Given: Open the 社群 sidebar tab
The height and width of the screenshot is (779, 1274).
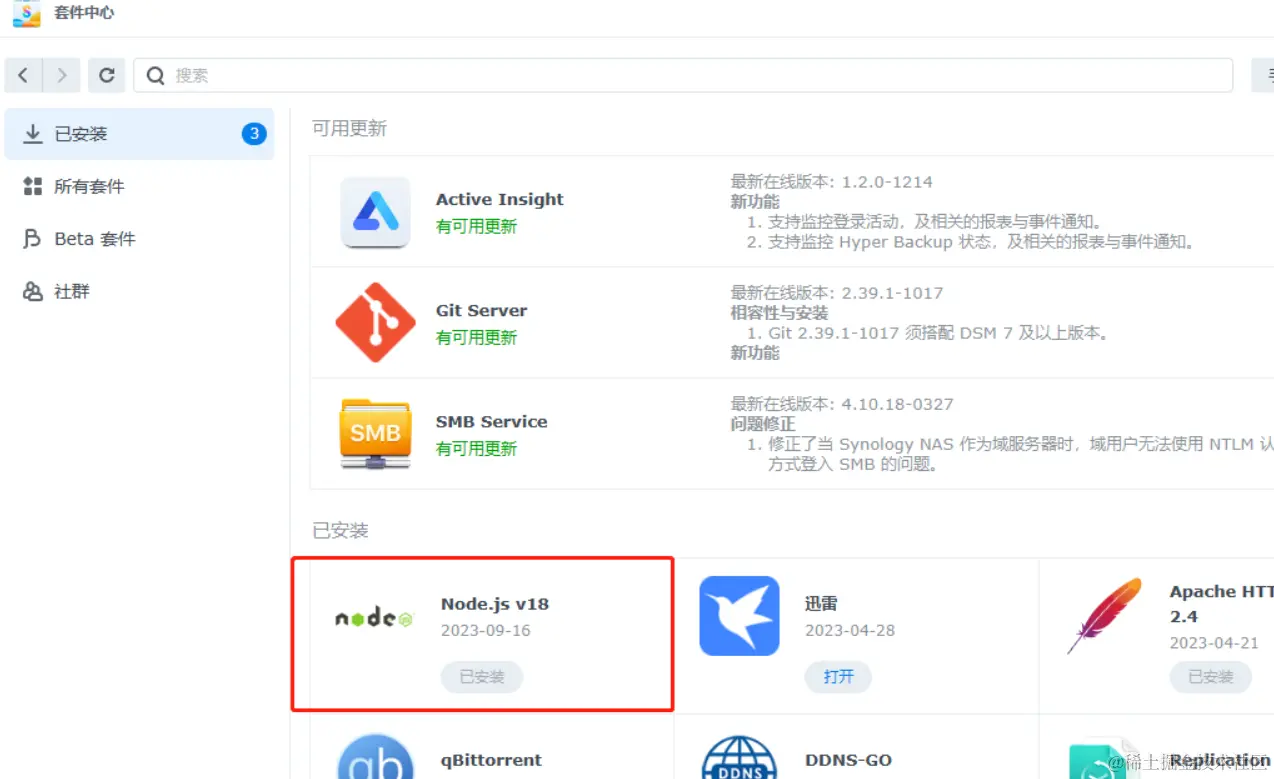Looking at the screenshot, I should tap(139, 292).
